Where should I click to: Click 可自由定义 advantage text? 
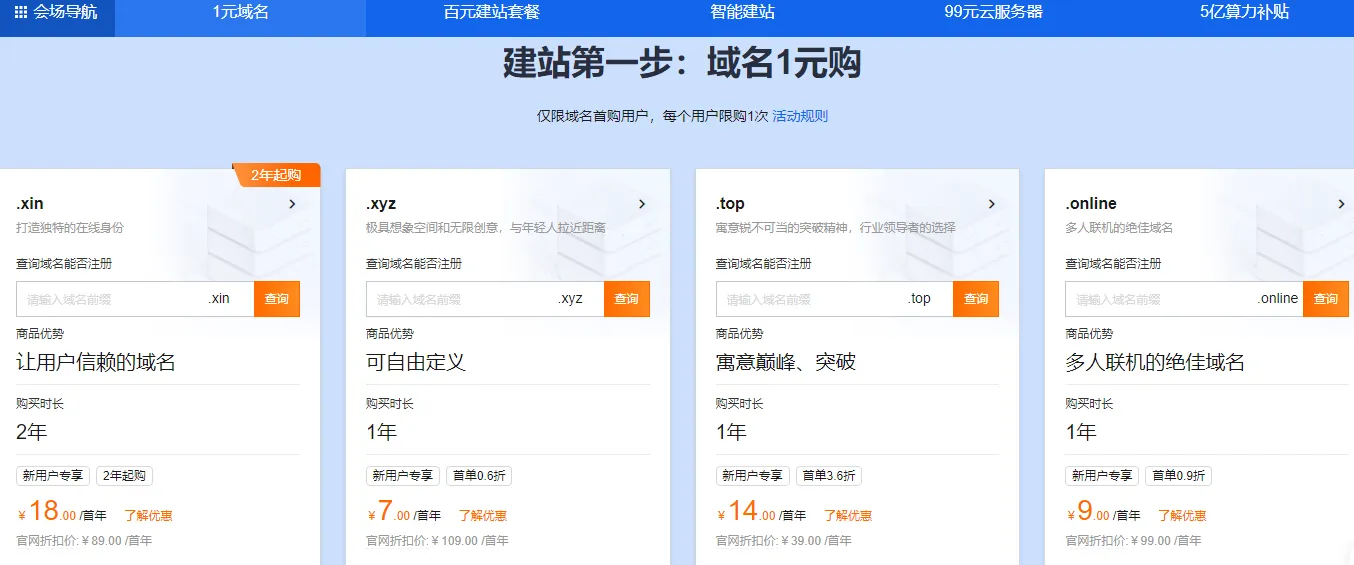416,362
